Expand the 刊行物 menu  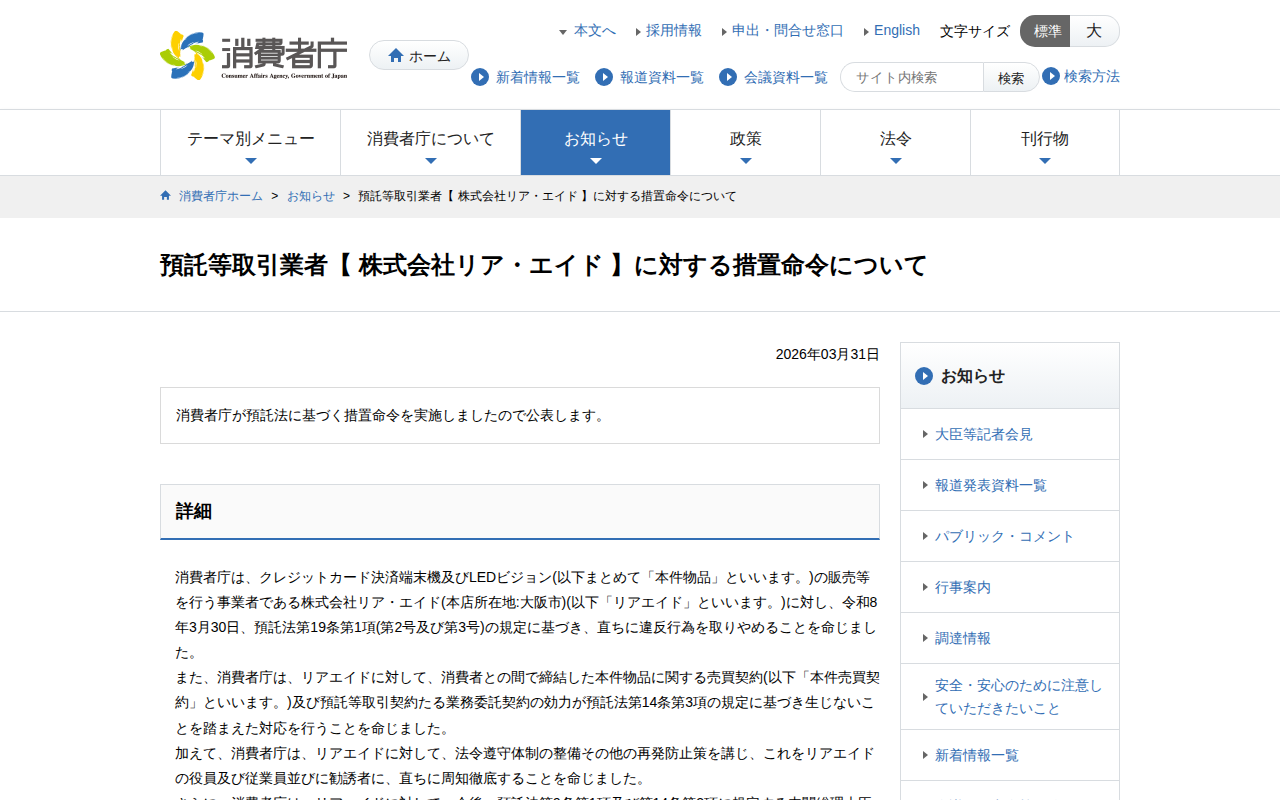[x=1045, y=143]
